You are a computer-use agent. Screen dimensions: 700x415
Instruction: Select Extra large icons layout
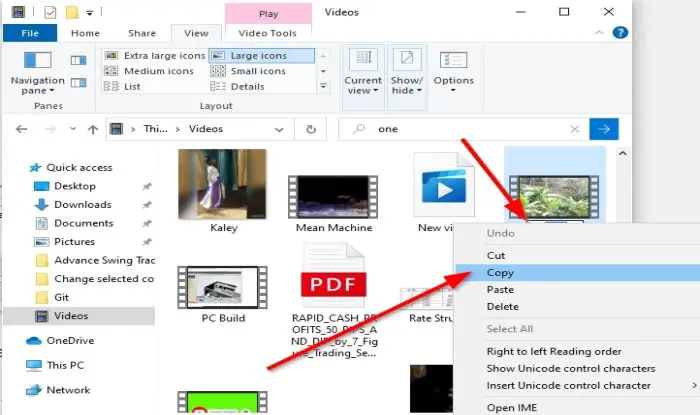tap(154, 56)
